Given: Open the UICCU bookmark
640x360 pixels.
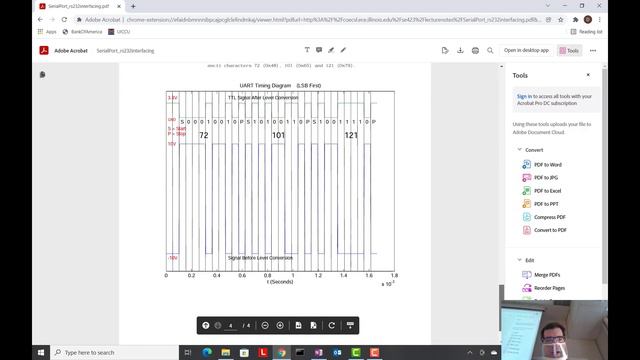Looking at the screenshot, I should 119,31.
